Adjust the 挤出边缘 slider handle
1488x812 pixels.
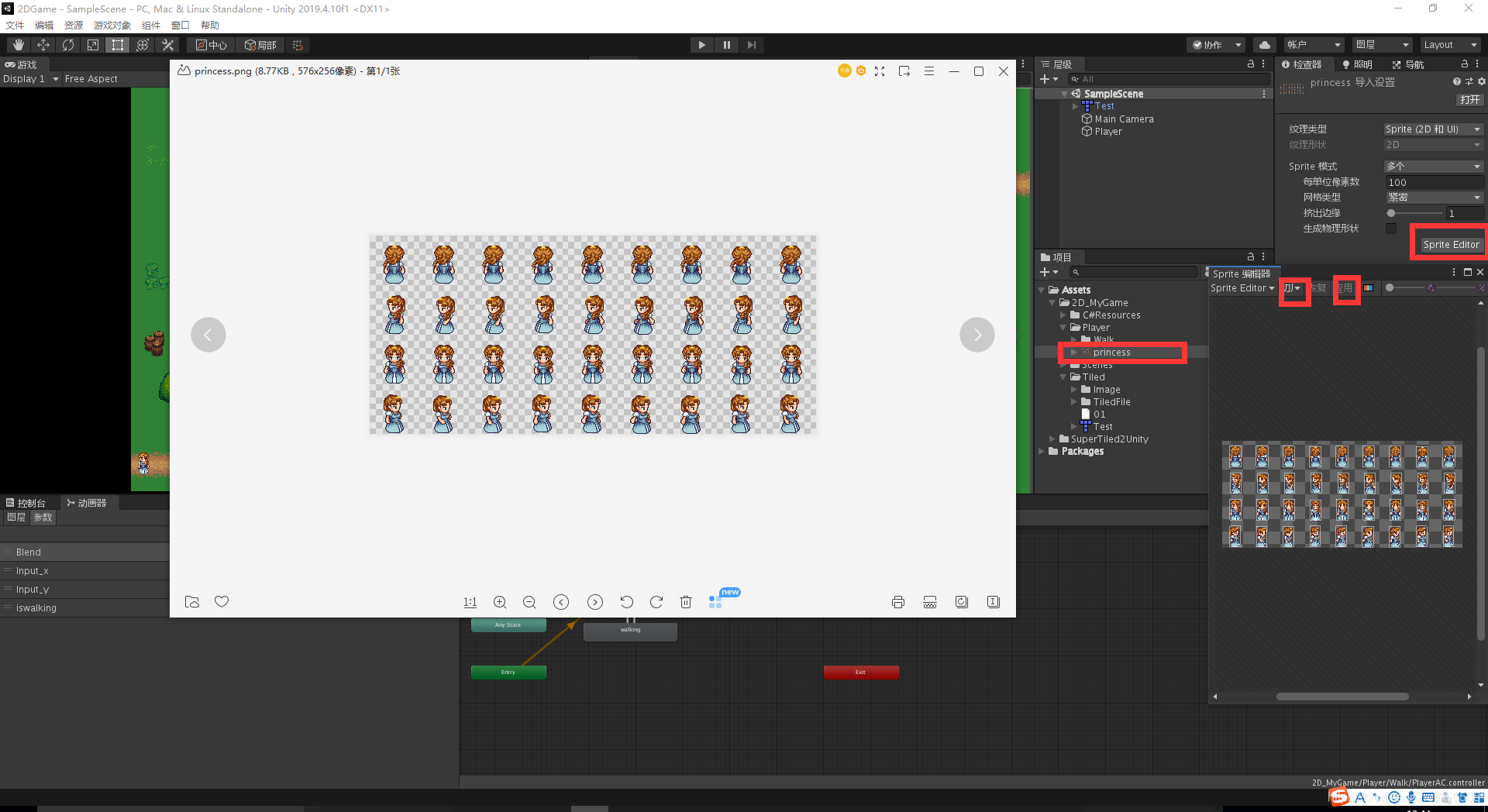point(1391,213)
